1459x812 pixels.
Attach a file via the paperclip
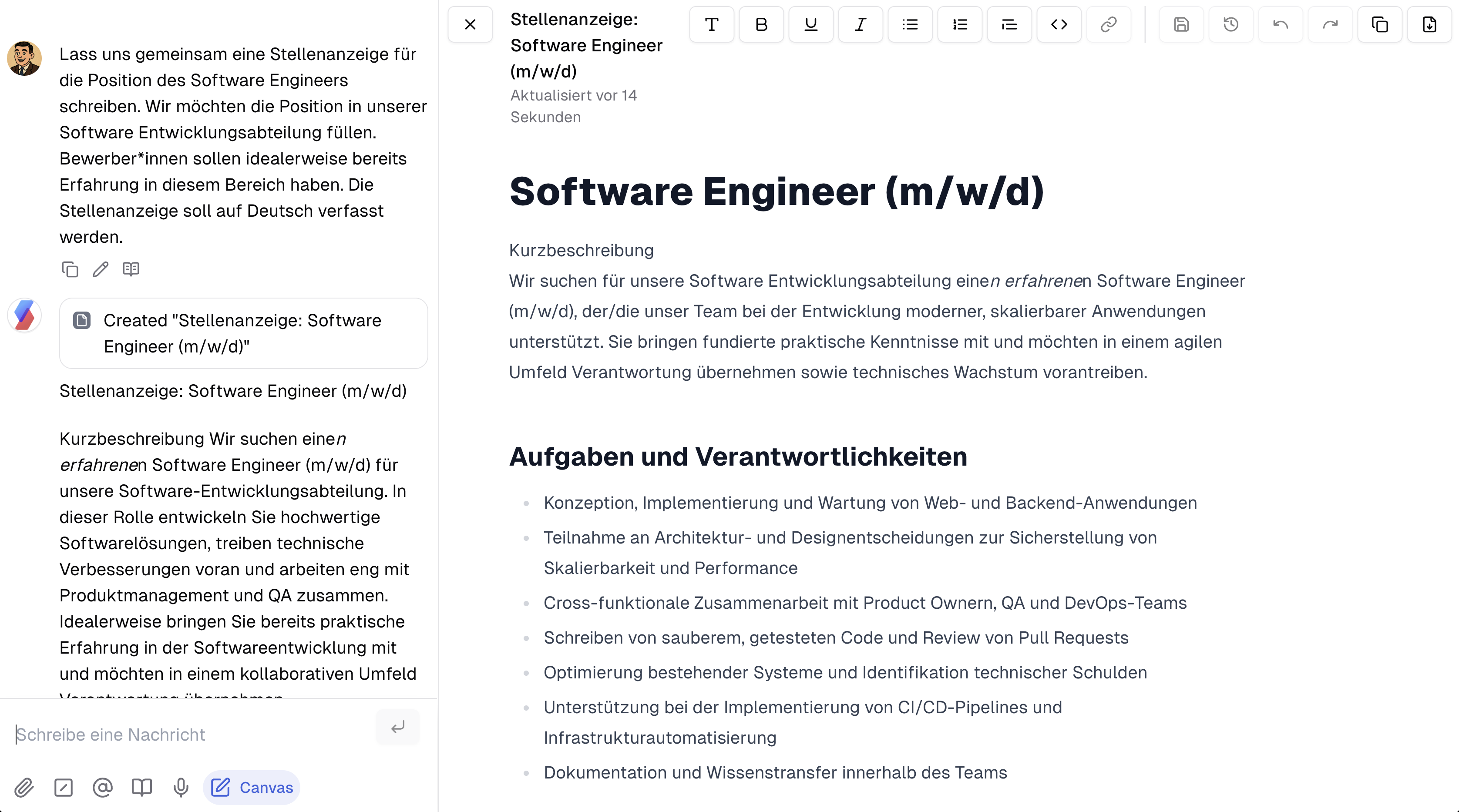pyautogui.click(x=24, y=787)
